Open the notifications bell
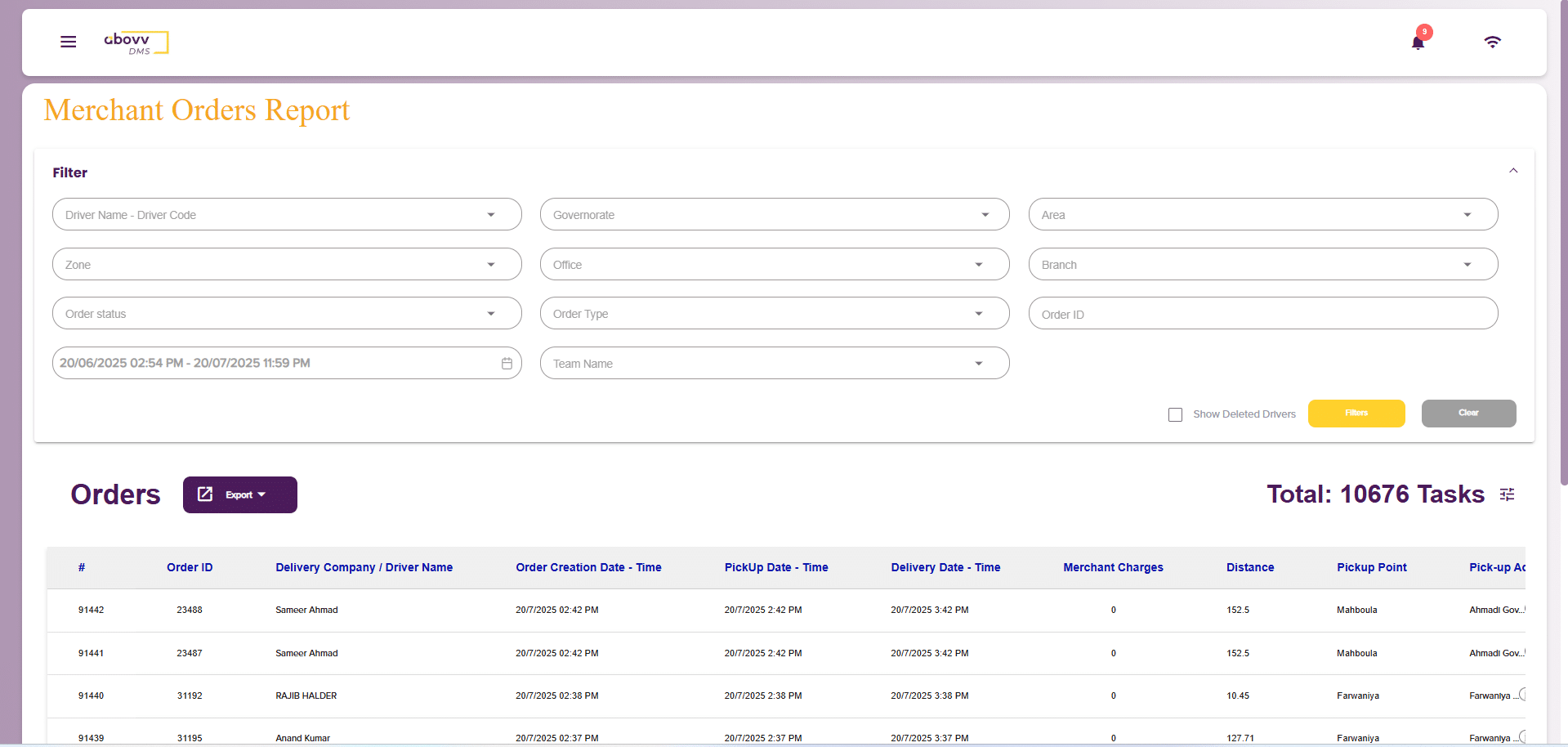Image resolution: width=1568 pixels, height=747 pixels. [x=1418, y=42]
